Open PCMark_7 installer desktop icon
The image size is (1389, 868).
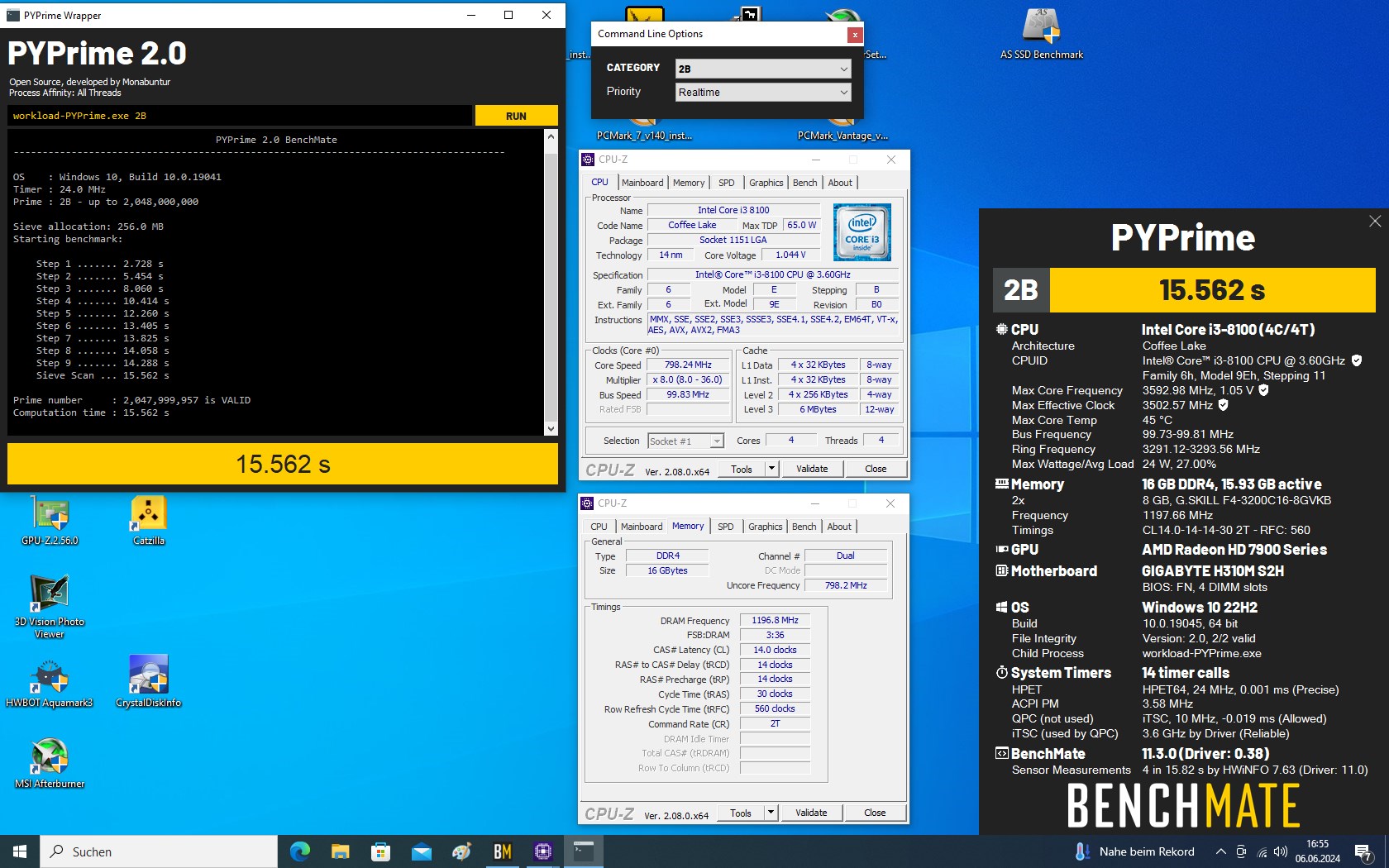pos(645,128)
